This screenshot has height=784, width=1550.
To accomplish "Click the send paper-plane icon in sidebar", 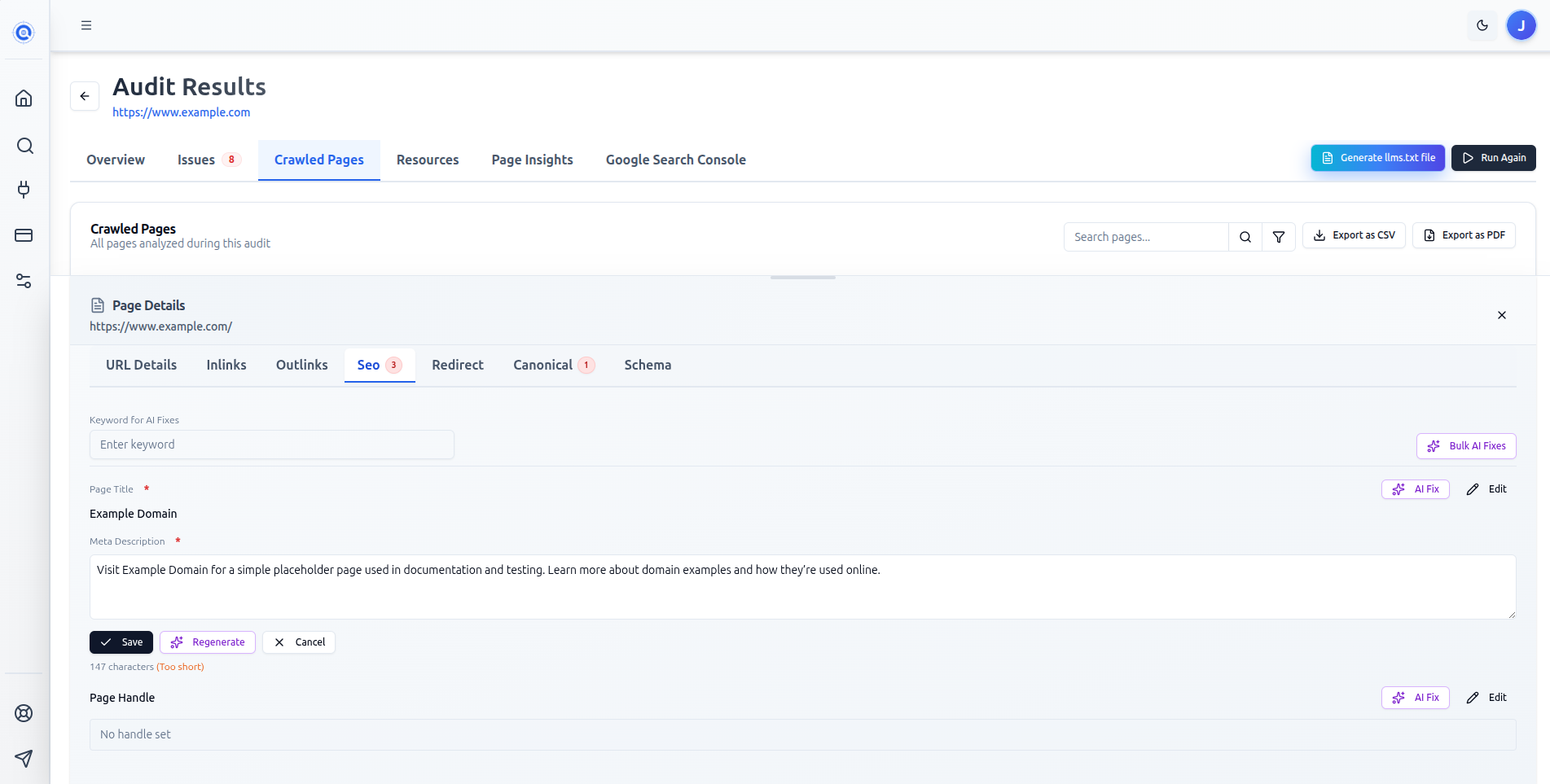I will click(x=24, y=758).
